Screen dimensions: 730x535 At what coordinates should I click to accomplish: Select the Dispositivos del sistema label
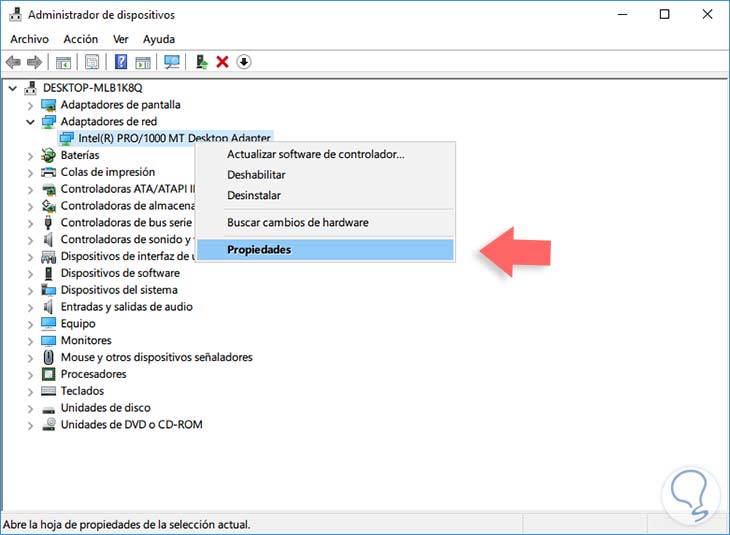click(x=119, y=290)
